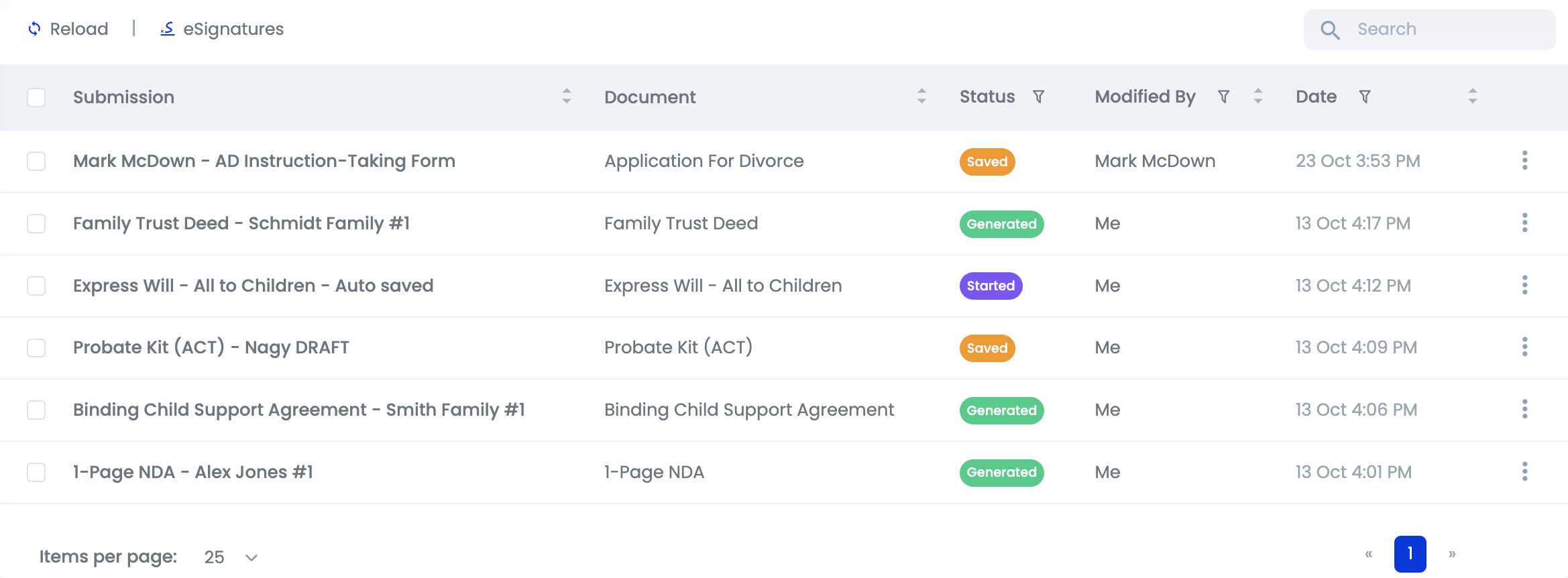Open the Binding Child Support Agreement - Smith Family submission
Screen dimensions: 1568x578
(x=298, y=410)
